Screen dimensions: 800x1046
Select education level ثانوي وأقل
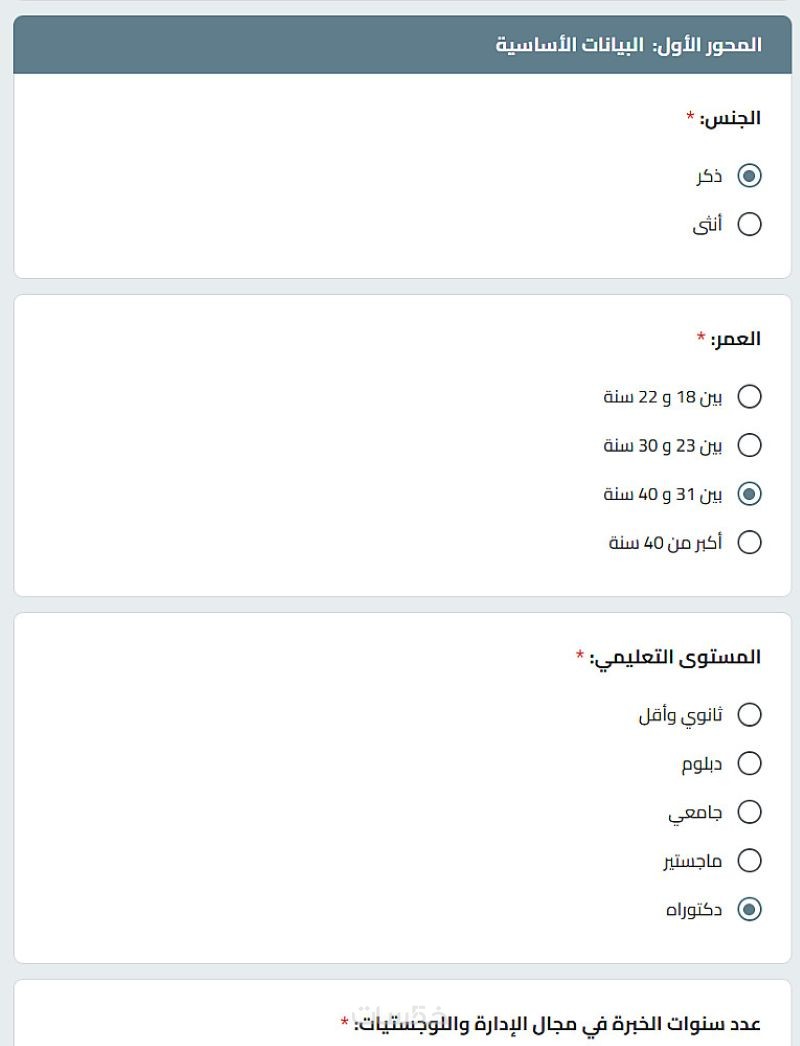coord(749,715)
